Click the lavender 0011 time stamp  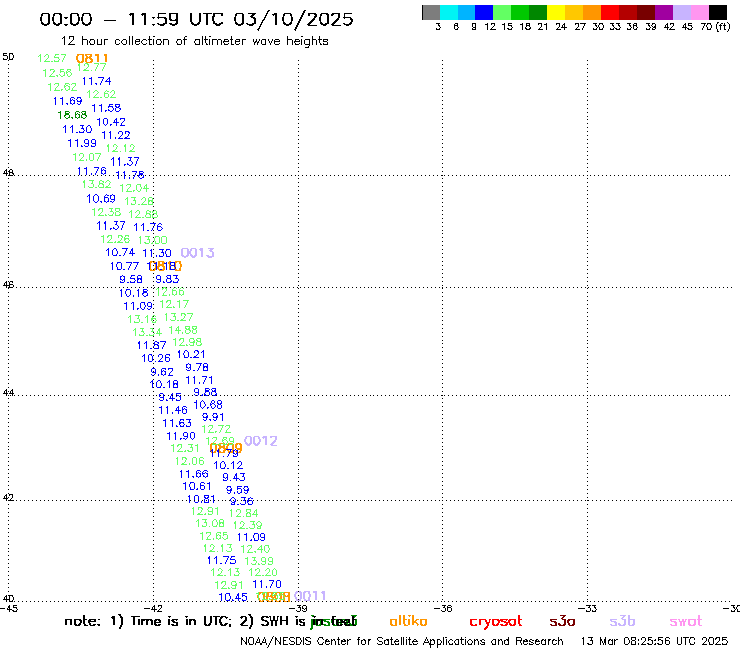[x=310, y=596]
